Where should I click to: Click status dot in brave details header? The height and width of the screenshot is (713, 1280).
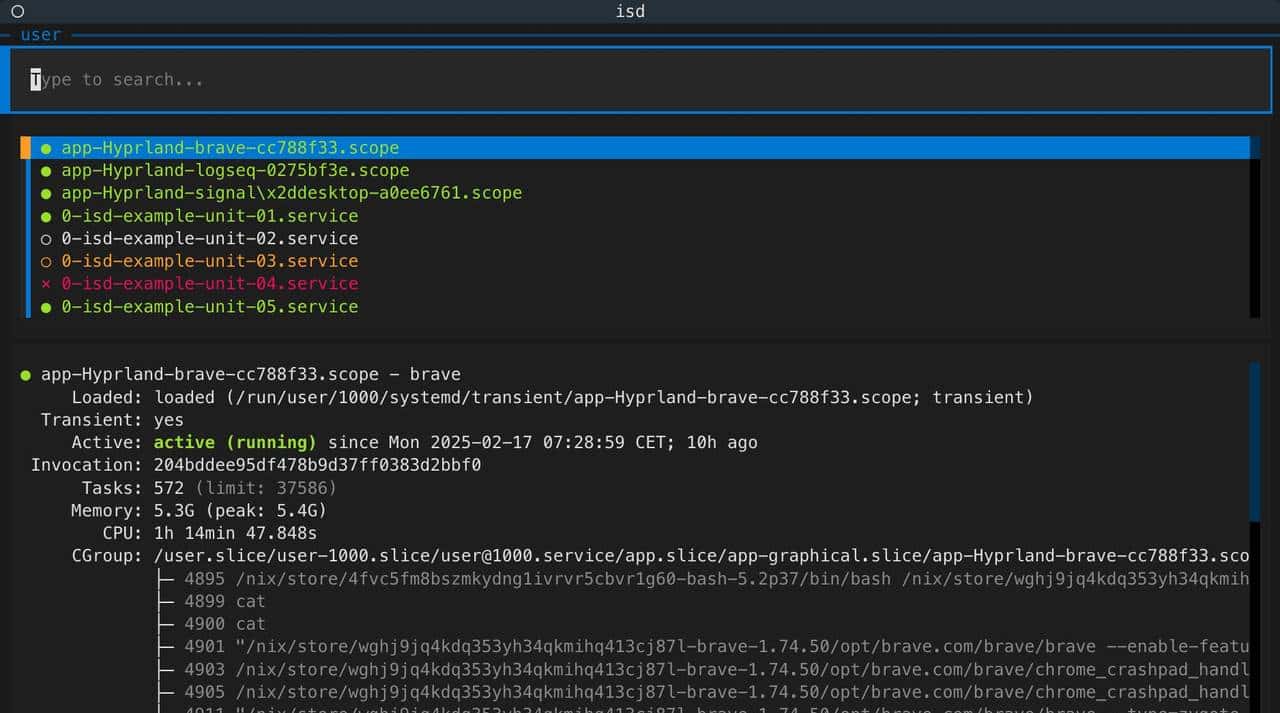click(x=25, y=375)
